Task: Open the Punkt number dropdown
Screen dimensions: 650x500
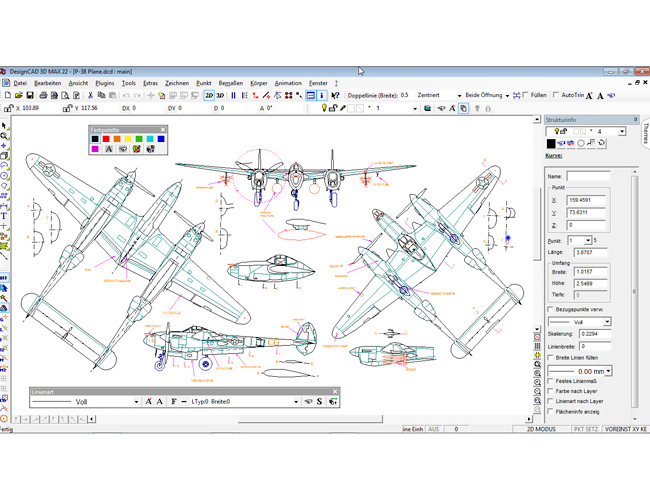Action: pos(588,240)
